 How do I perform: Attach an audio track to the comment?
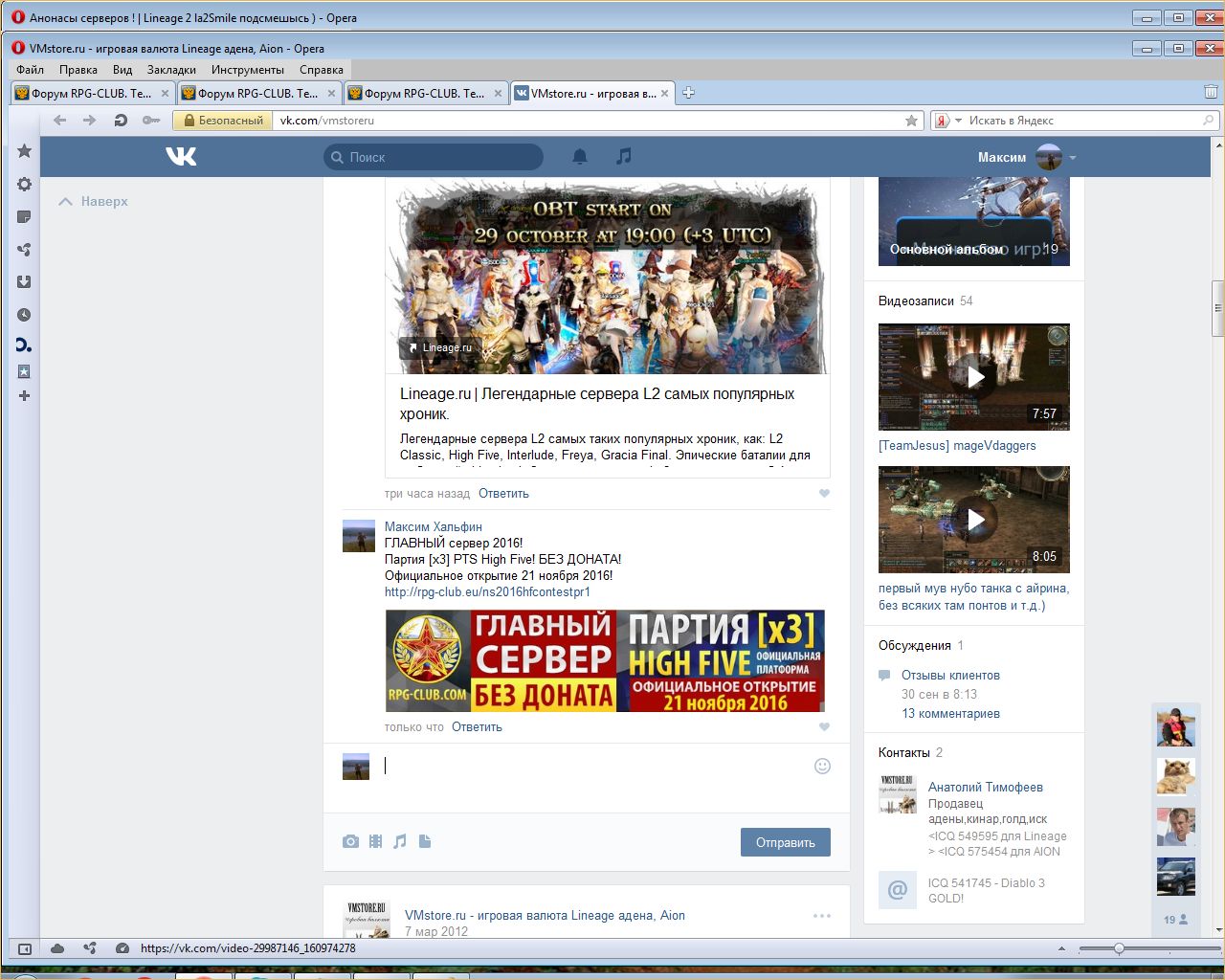[400, 841]
